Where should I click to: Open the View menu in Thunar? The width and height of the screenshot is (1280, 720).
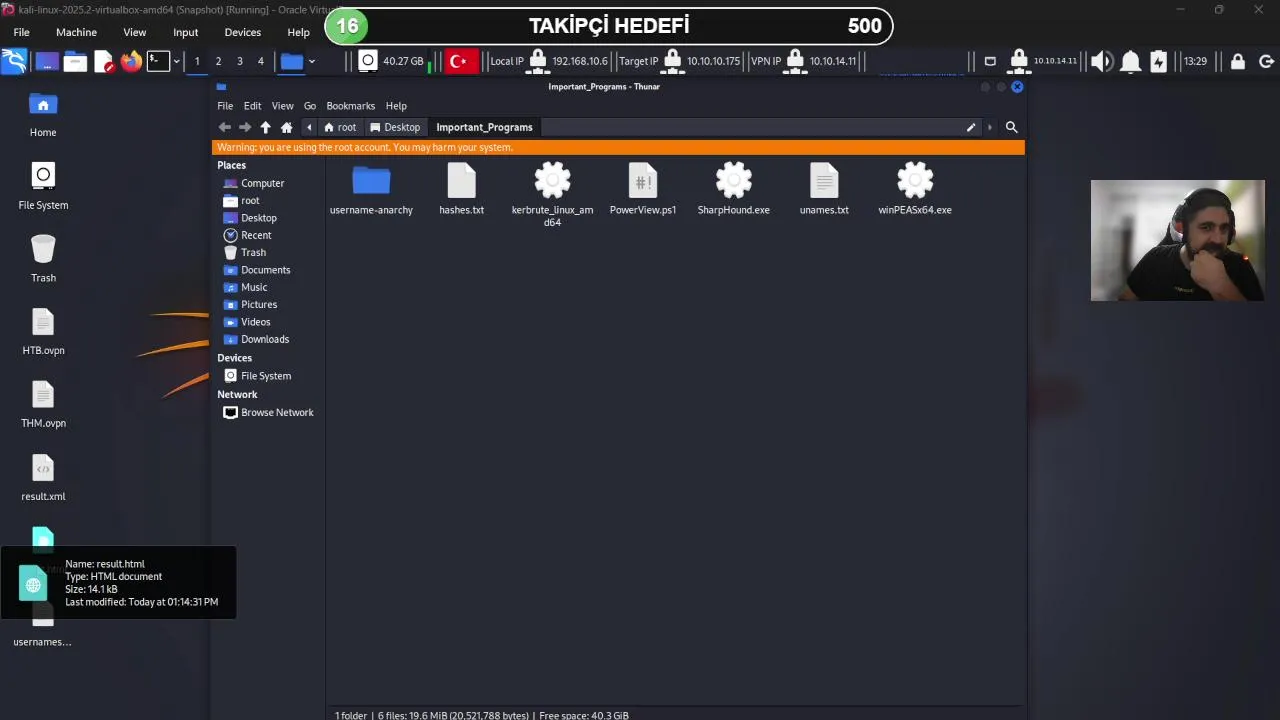[283, 106]
